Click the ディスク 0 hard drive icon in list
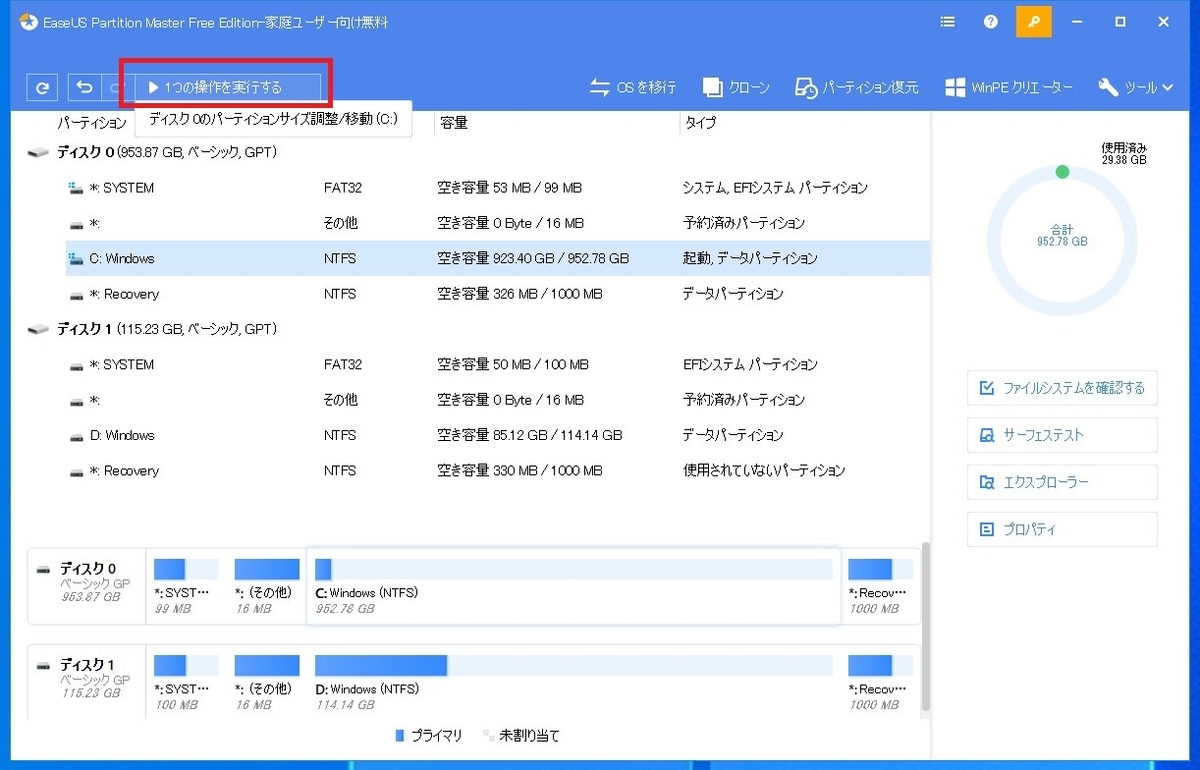Image resolution: width=1200 pixels, height=770 pixels. click(x=38, y=153)
